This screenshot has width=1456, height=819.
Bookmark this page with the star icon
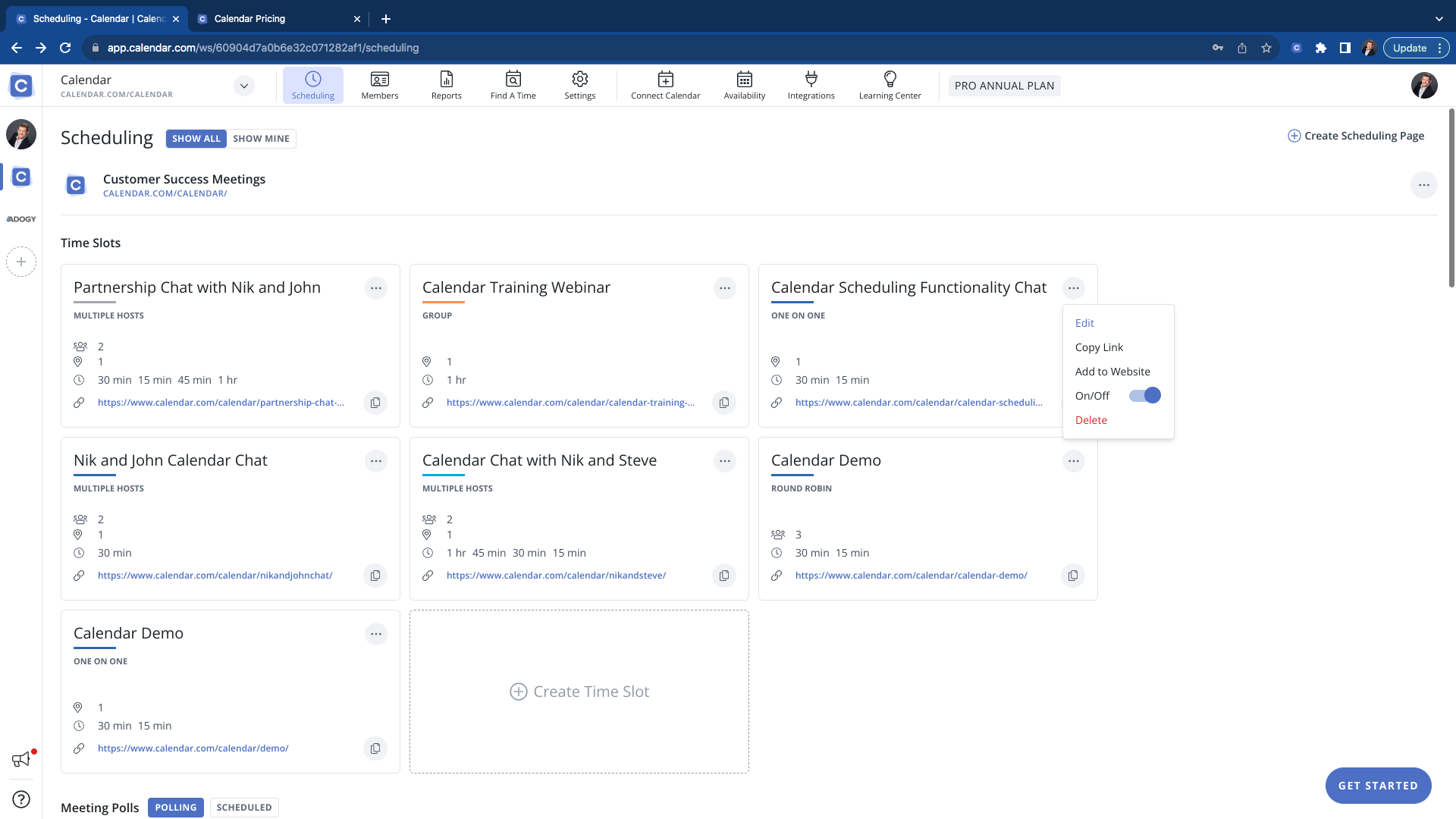tap(1266, 48)
